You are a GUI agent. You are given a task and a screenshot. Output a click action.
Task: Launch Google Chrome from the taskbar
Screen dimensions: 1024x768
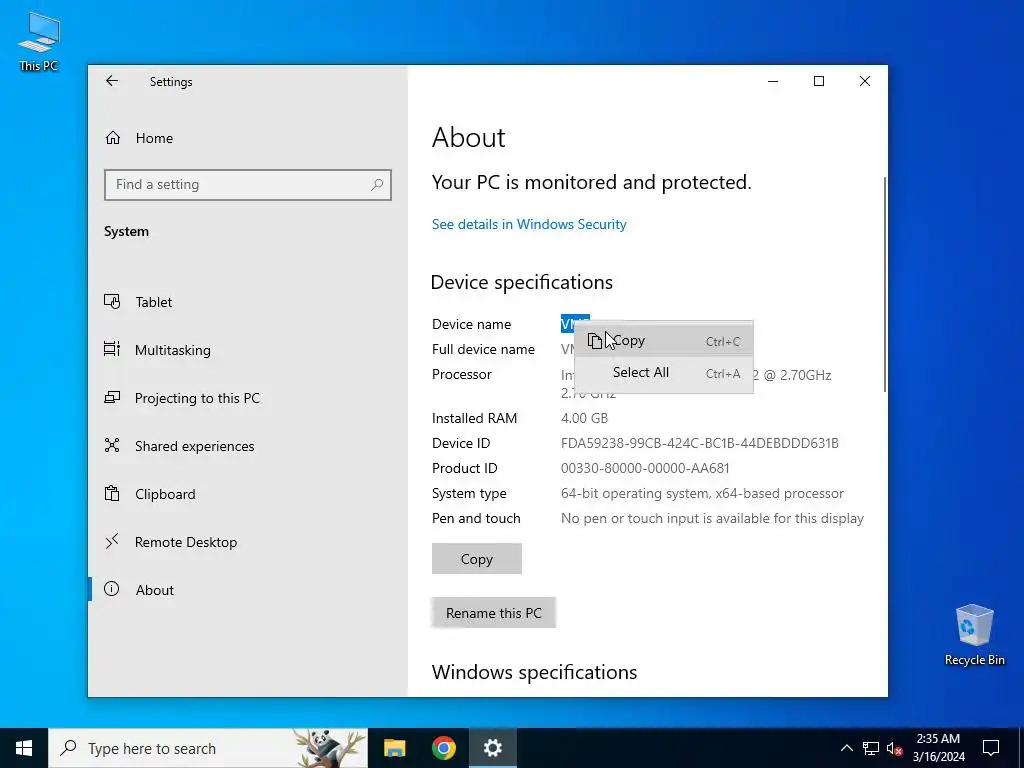[x=443, y=748]
